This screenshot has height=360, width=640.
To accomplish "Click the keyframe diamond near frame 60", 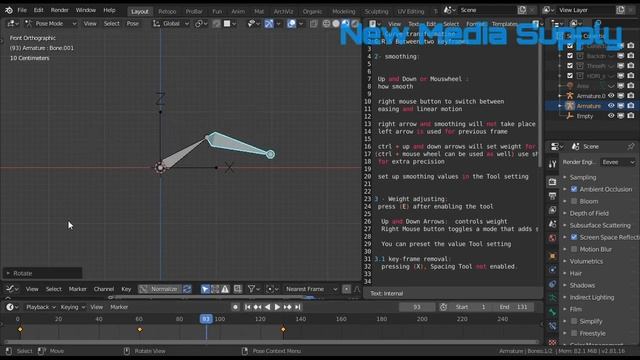I will (140, 329).
